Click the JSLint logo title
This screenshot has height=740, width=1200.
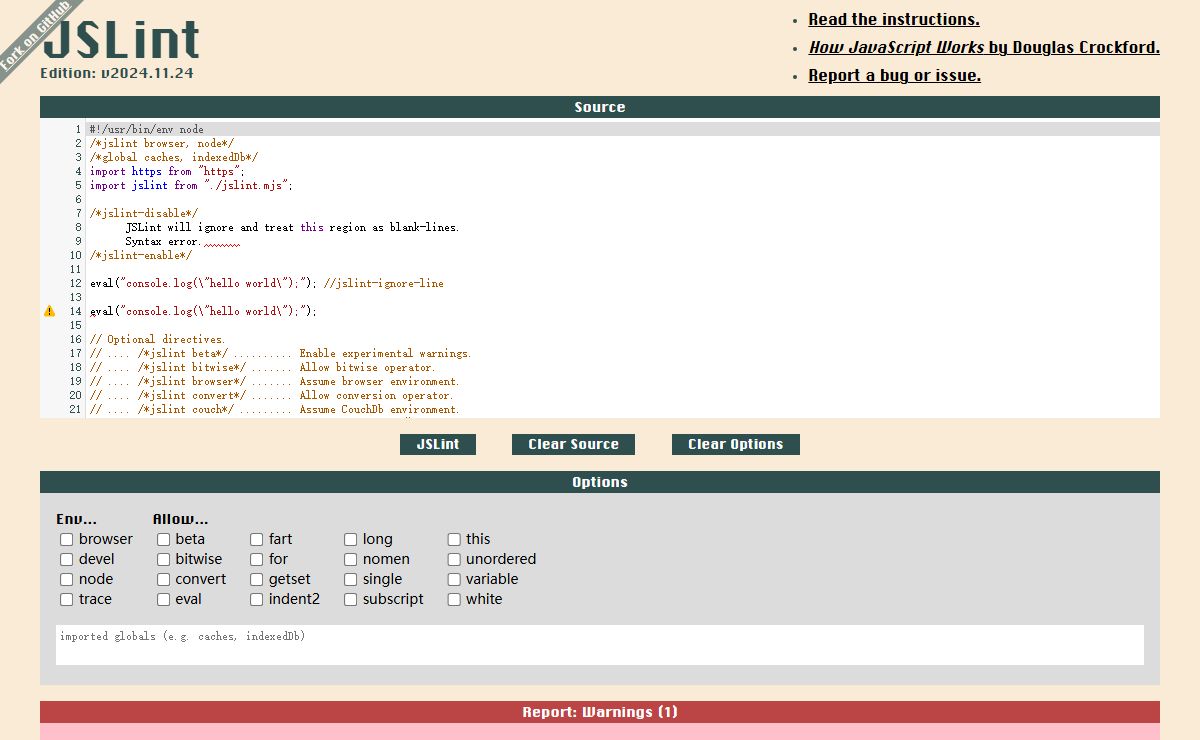click(121, 40)
